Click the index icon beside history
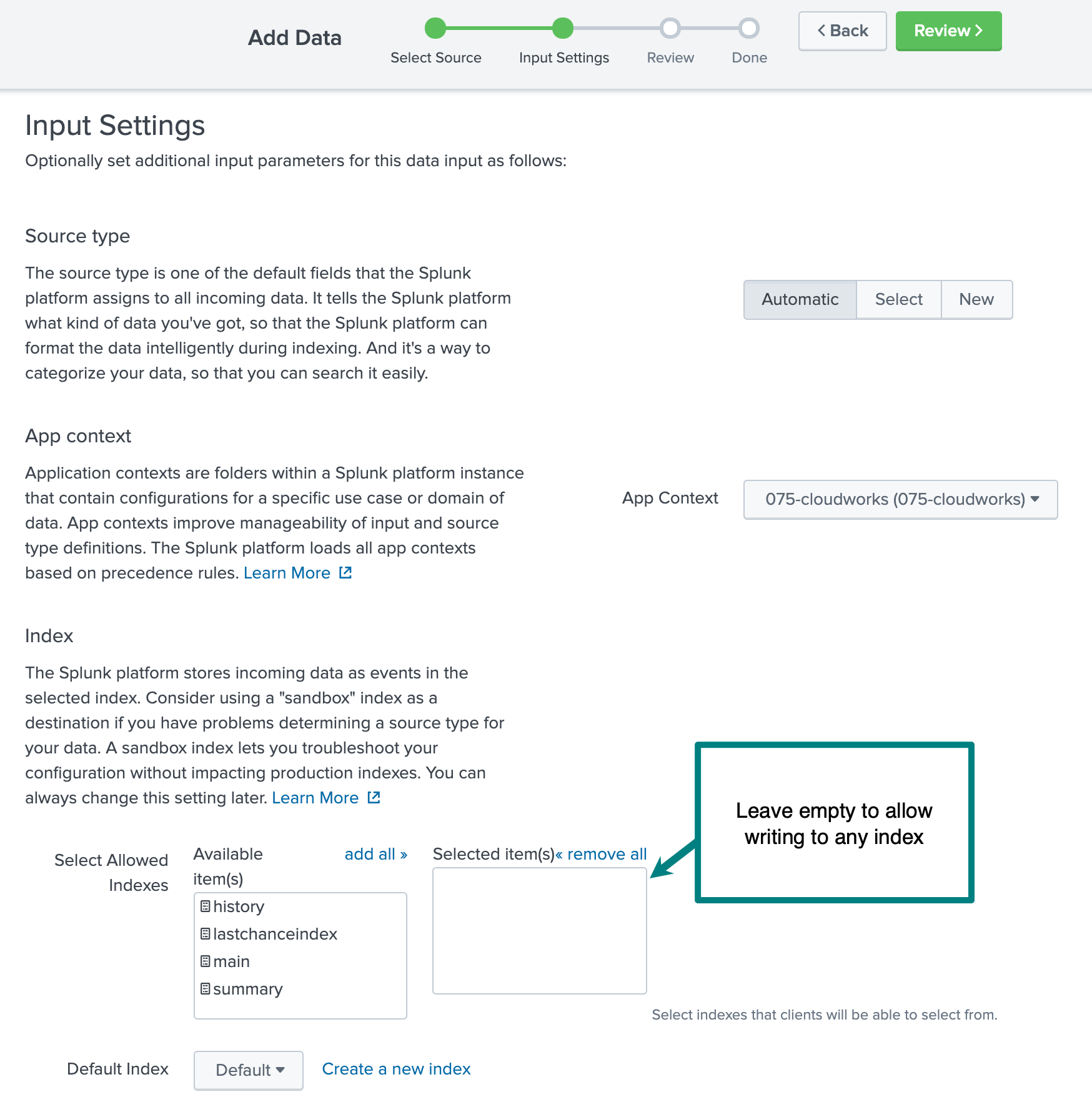The width and height of the screenshot is (1092, 1112). [x=205, y=906]
